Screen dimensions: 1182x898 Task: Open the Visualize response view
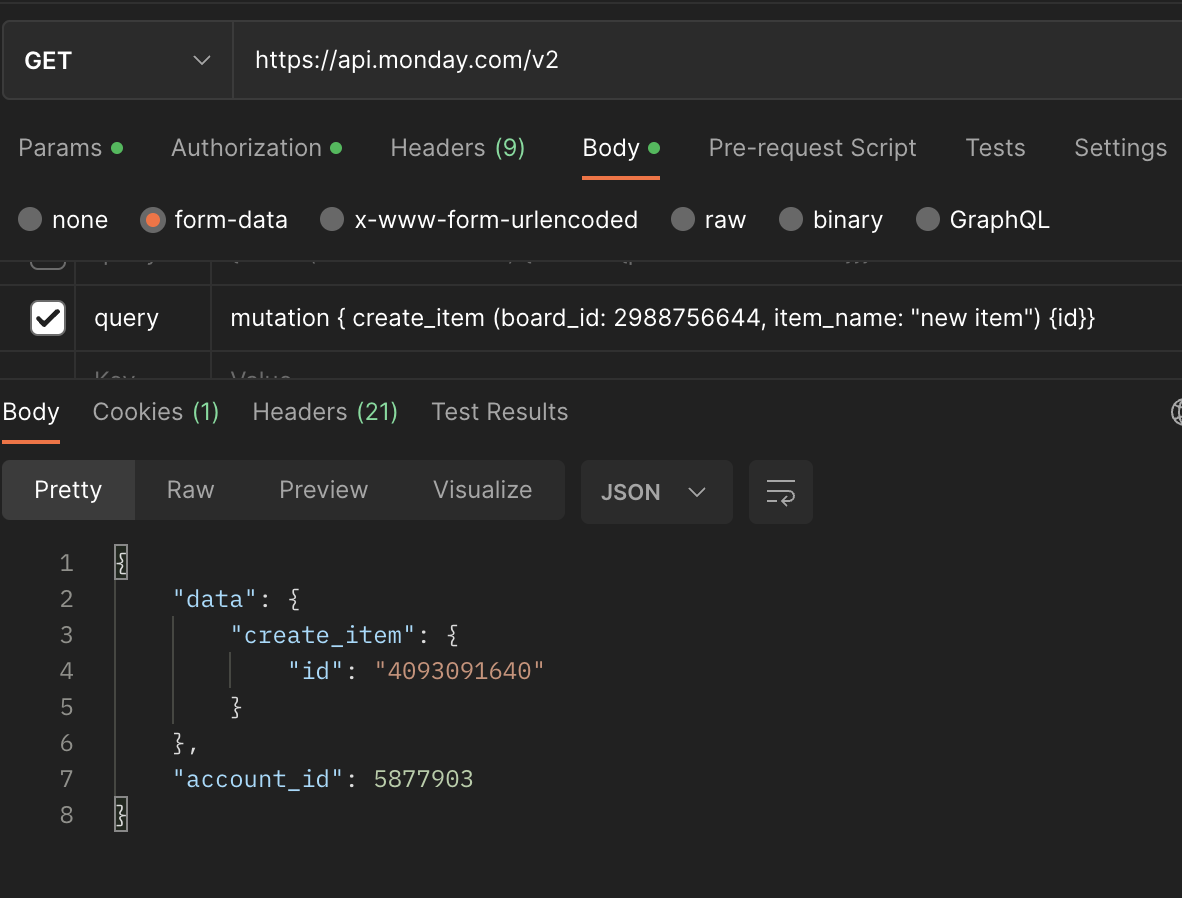(x=482, y=490)
